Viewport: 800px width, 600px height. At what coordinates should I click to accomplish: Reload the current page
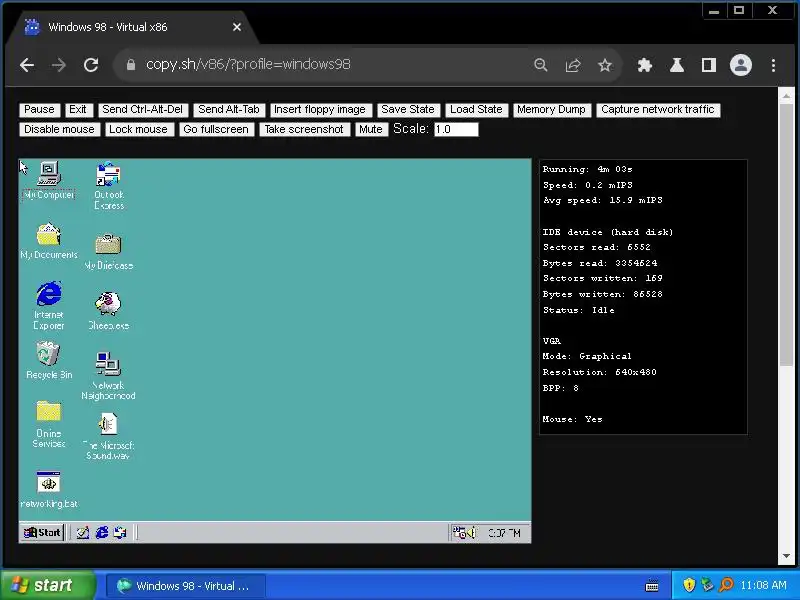pos(91,65)
